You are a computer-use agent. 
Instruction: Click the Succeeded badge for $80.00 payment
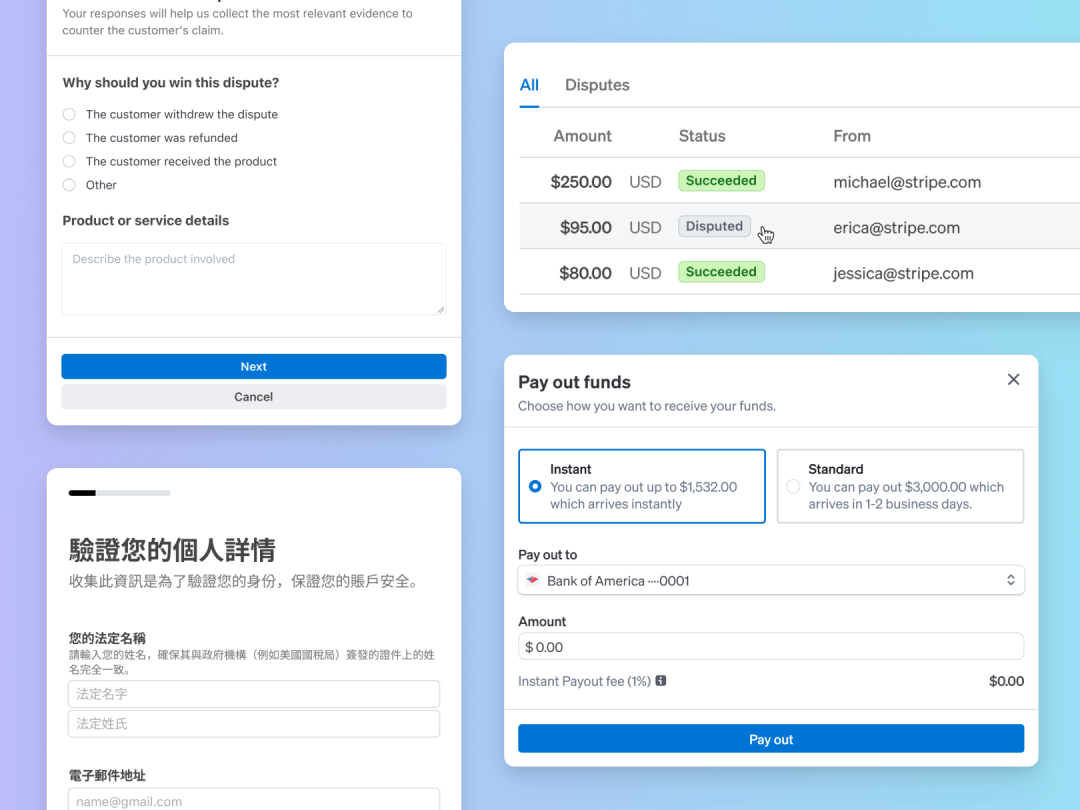[x=721, y=271]
